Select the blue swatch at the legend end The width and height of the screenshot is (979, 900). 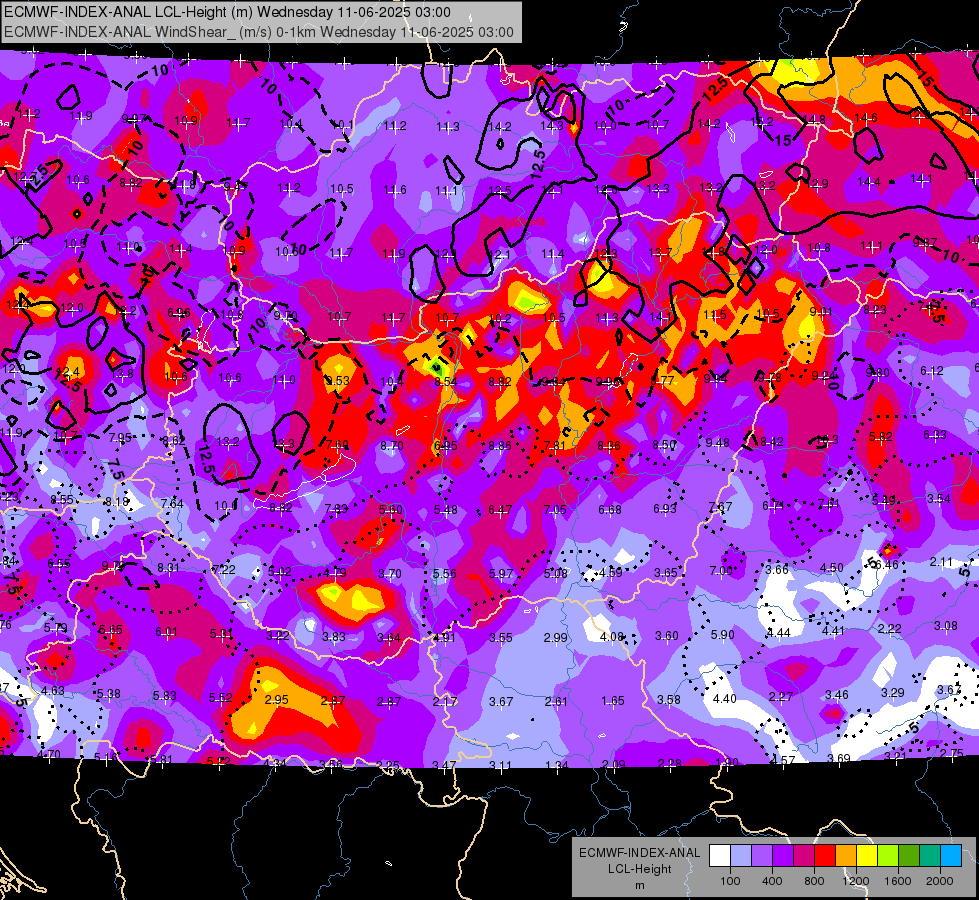click(x=951, y=856)
